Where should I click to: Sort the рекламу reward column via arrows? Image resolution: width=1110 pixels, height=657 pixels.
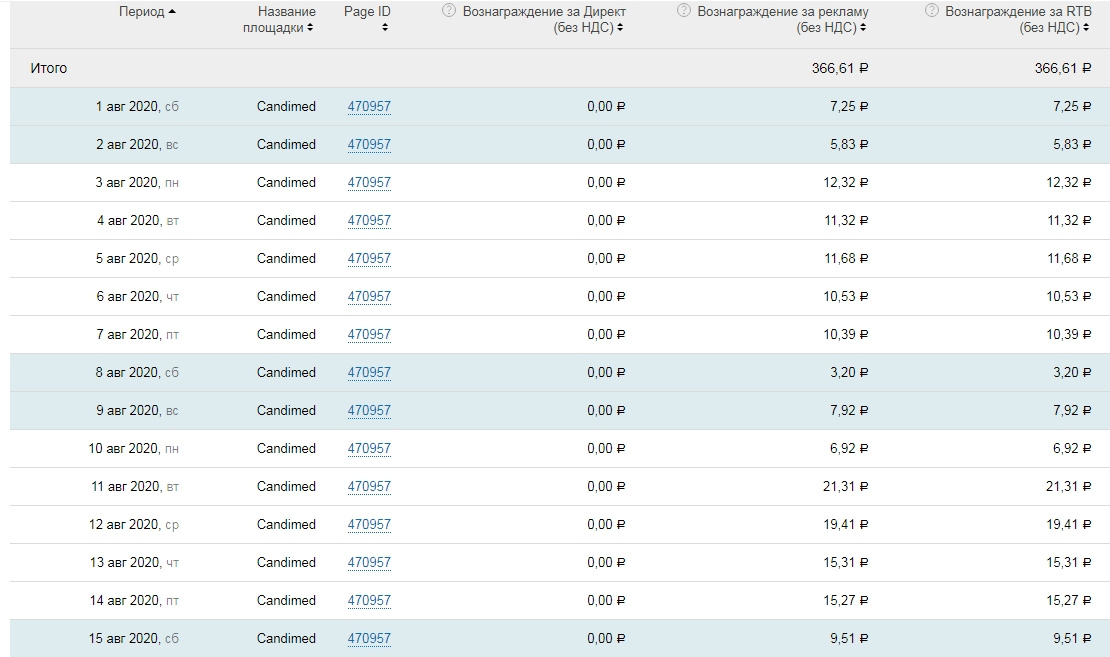coord(863,28)
